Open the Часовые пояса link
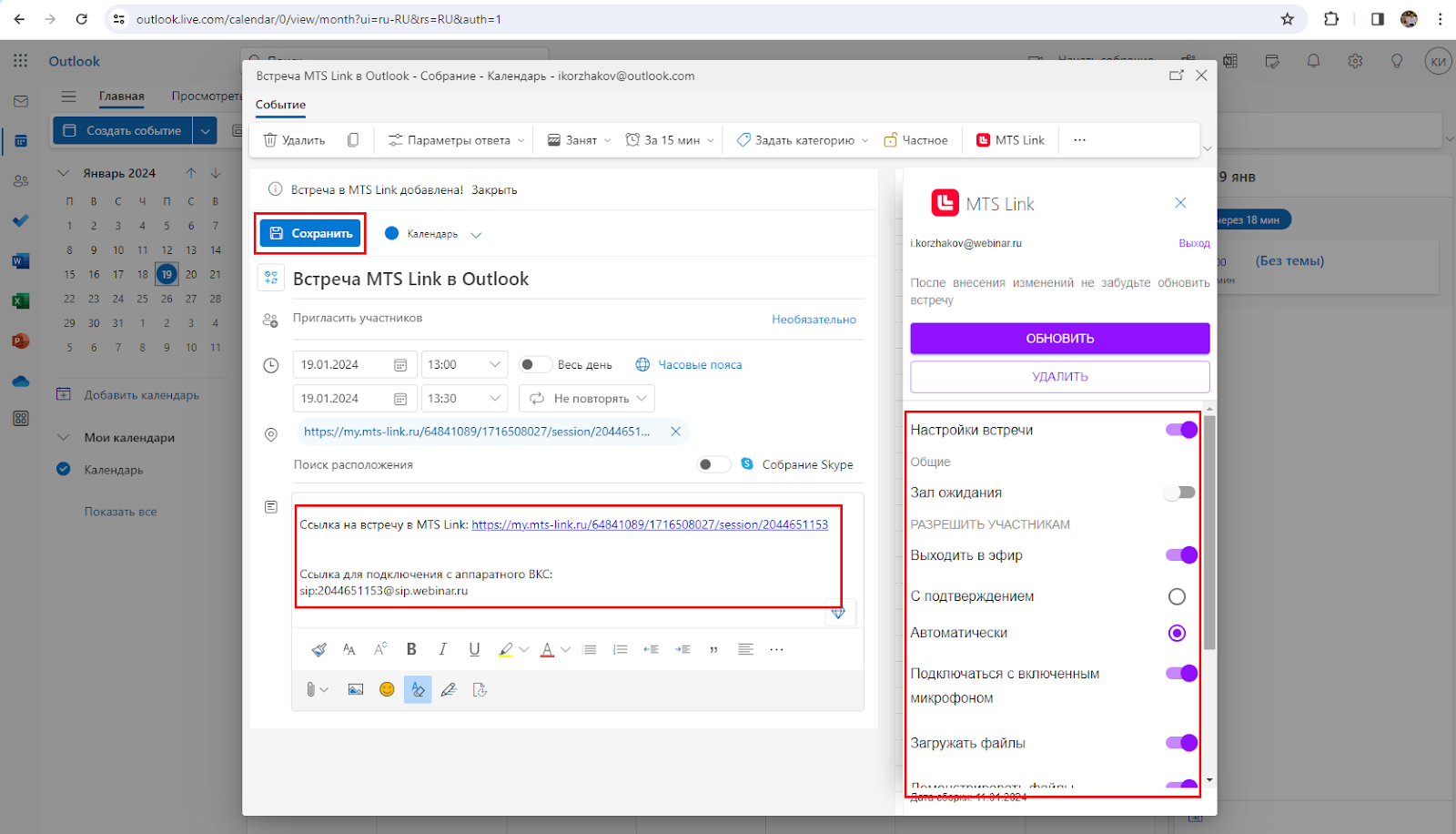This screenshot has height=834, width=1456. click(x=690, y=364)
